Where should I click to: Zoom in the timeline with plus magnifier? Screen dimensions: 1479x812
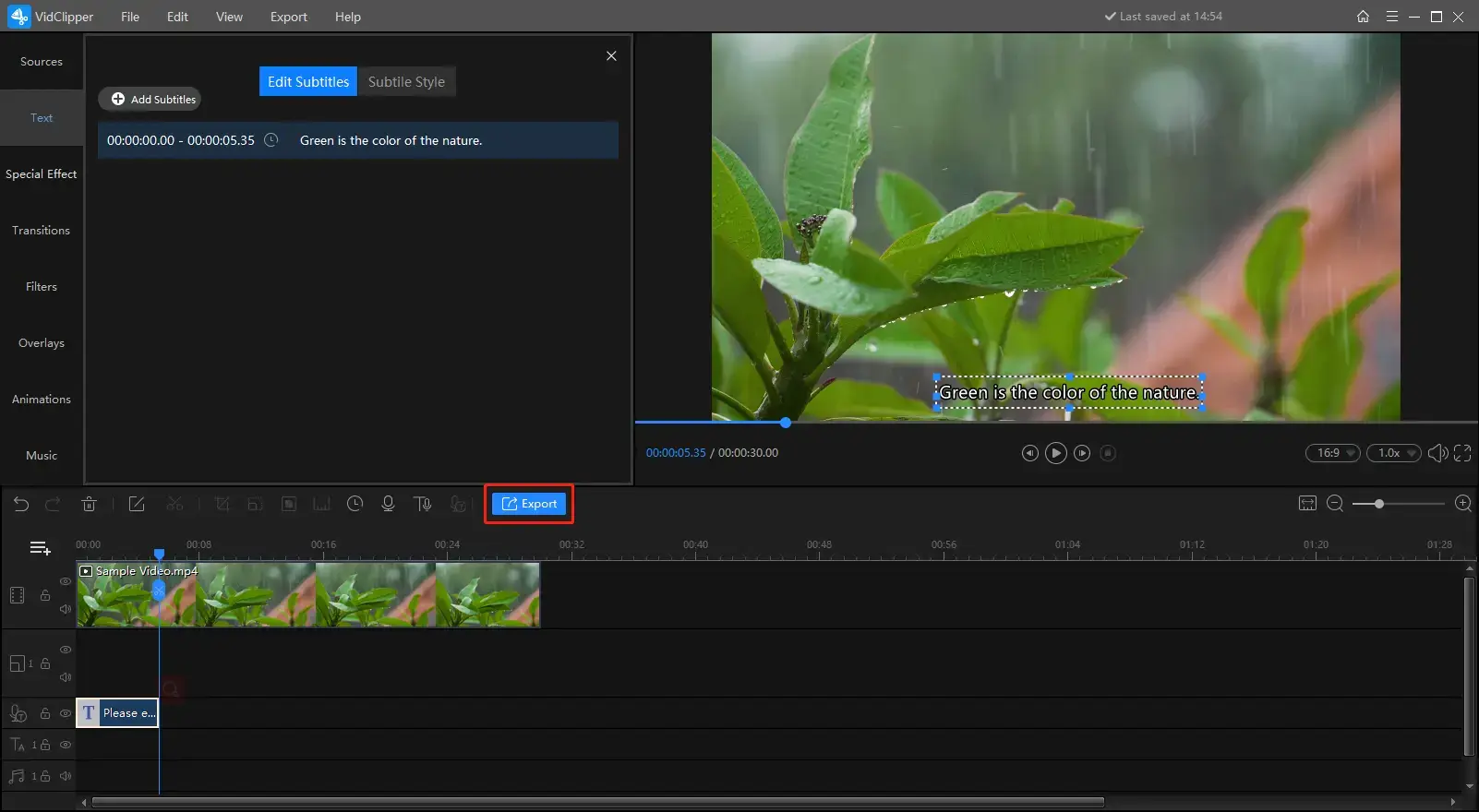click(1463, 503)
